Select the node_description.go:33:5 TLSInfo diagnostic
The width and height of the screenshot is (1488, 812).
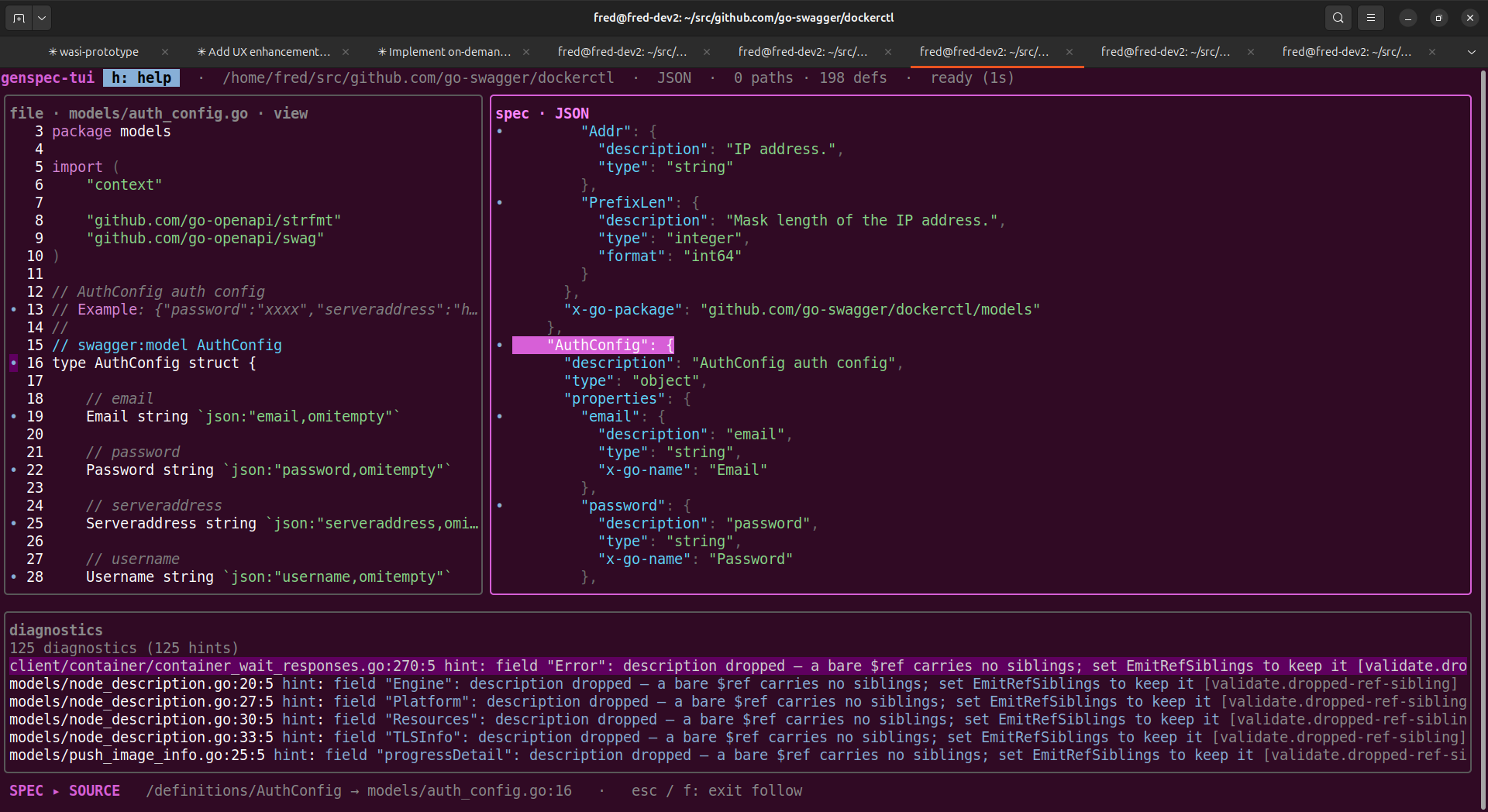tap(738, 737)
